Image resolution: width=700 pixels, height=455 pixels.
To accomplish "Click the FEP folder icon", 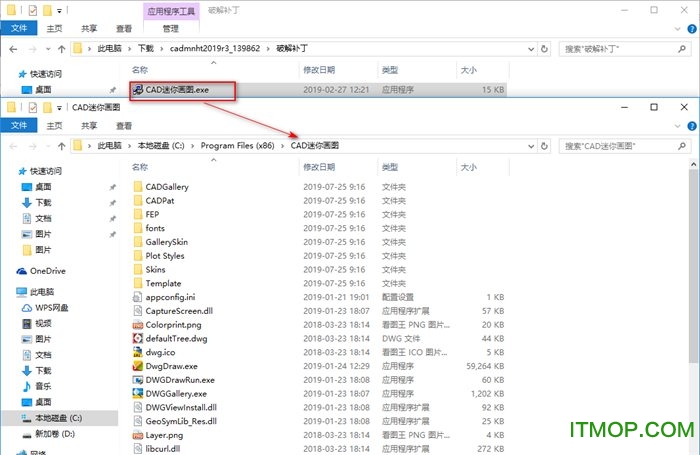I will (138, 214).
